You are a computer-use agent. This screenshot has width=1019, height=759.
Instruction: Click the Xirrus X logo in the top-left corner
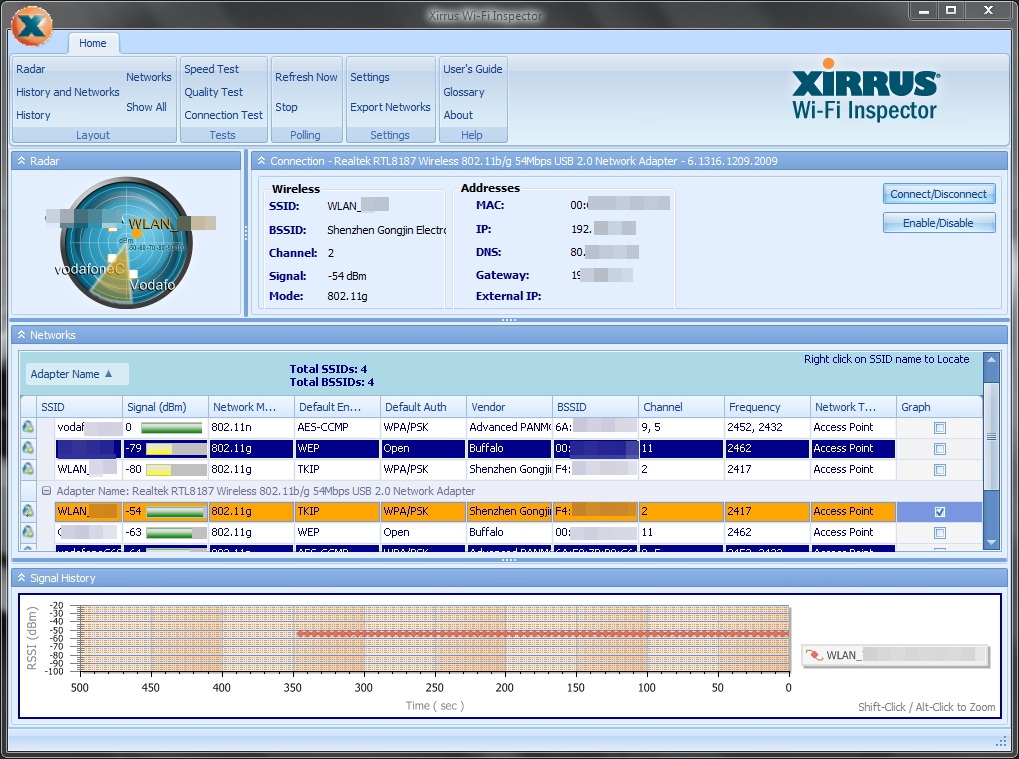tap(30, 27)
